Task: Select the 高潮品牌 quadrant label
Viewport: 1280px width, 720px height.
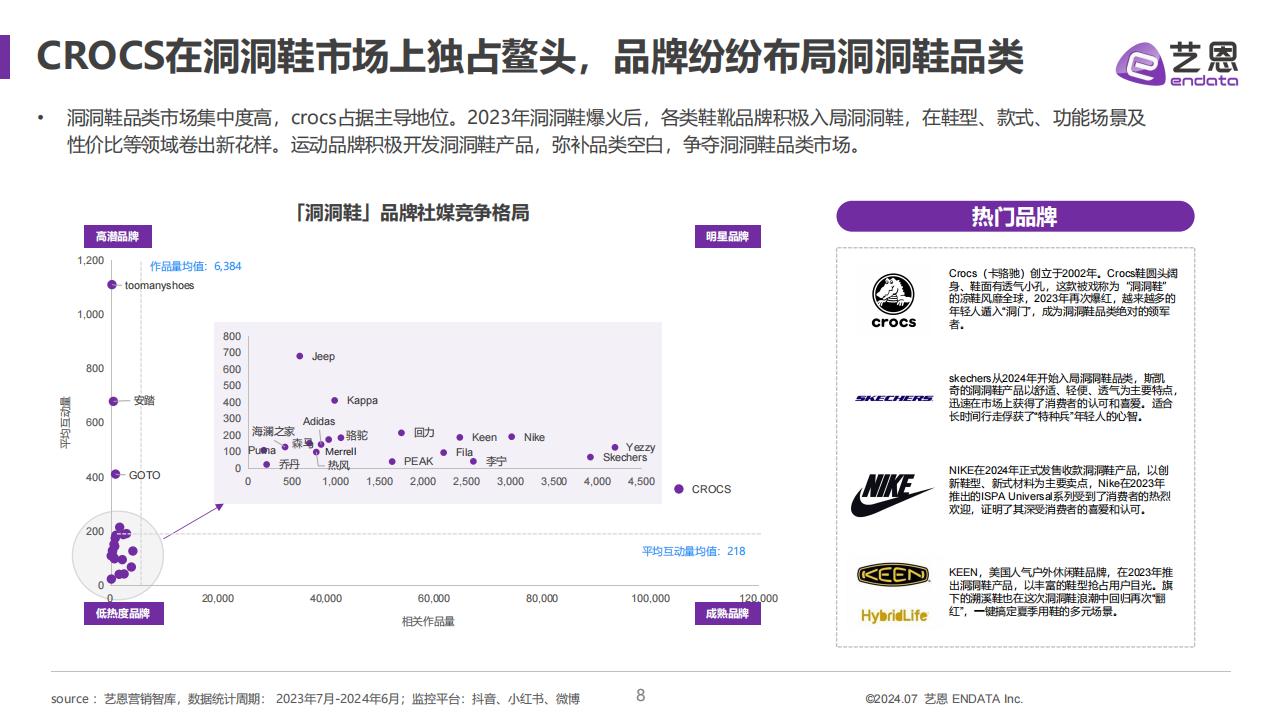Action: [x=117, y=237]
